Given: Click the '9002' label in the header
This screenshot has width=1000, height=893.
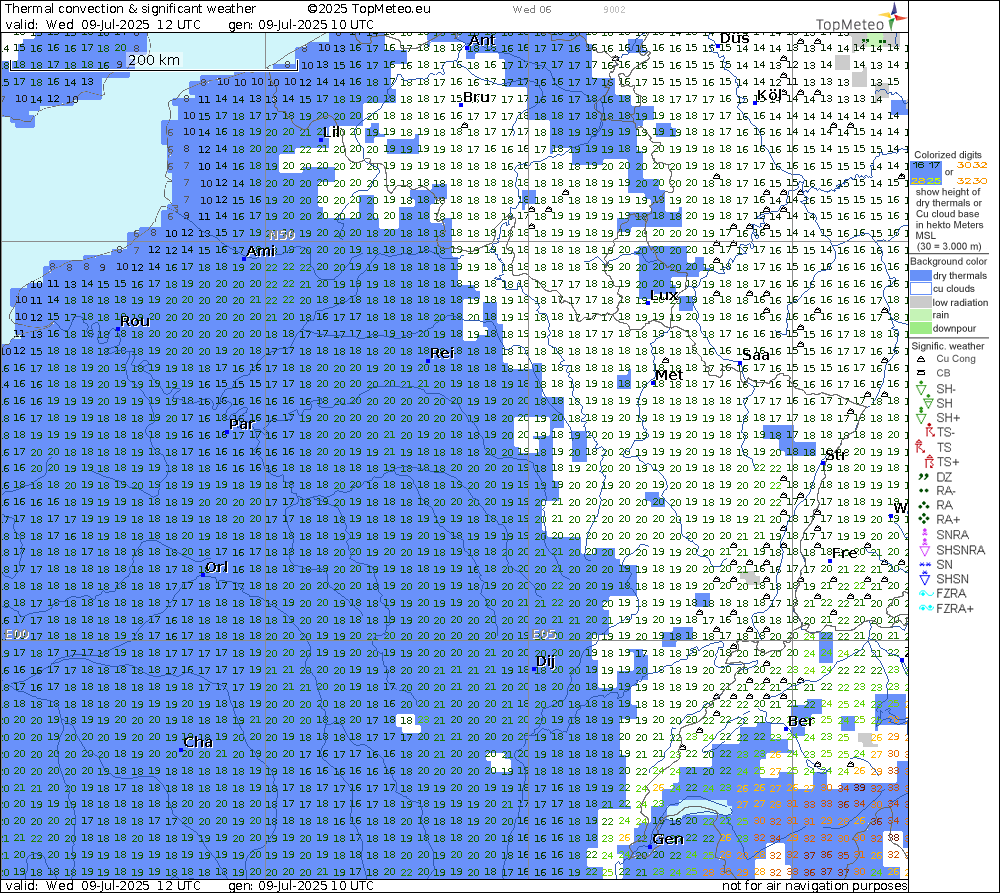Looking at the screenshot, I should [x=614, y=10].
